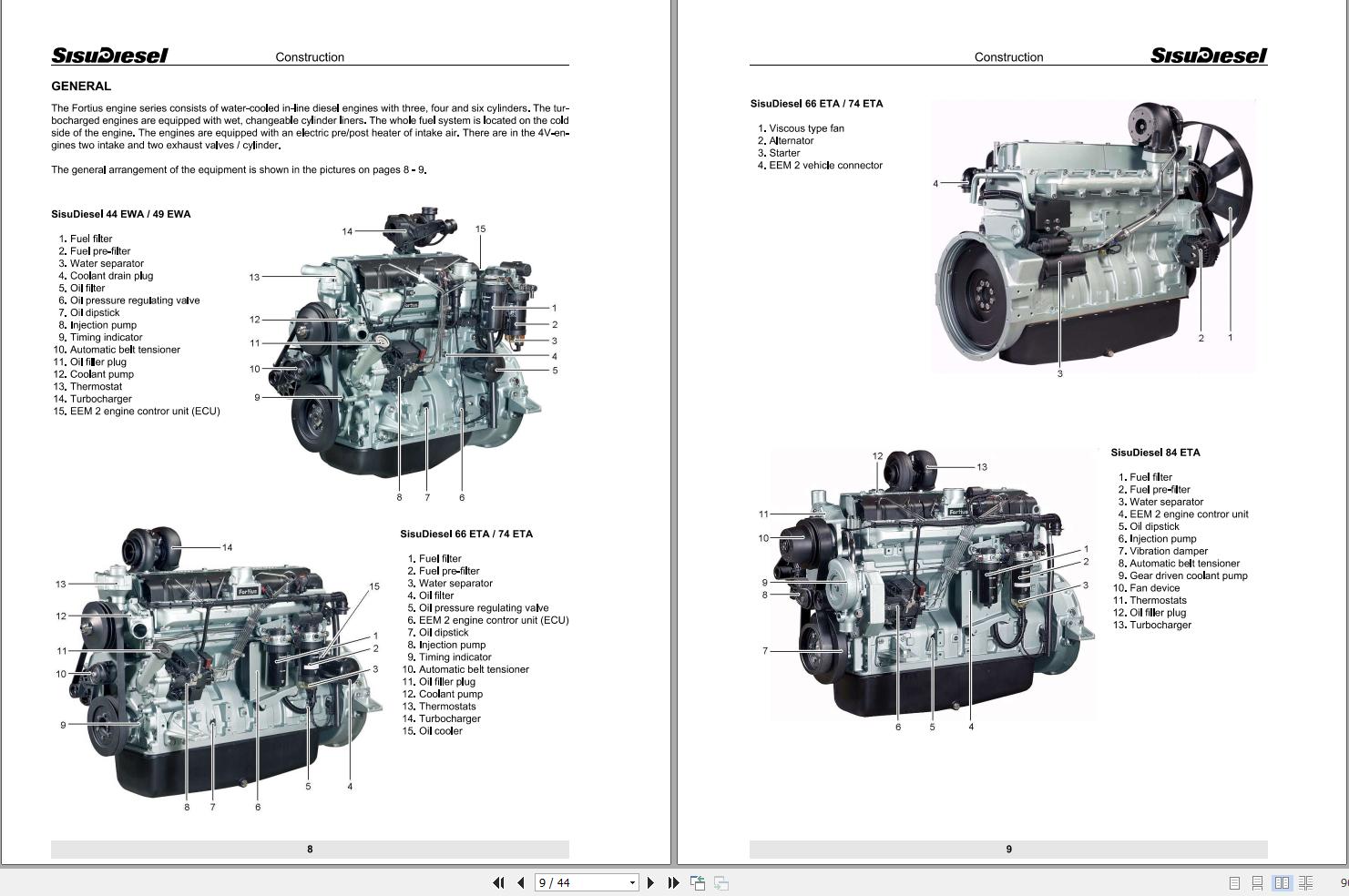Click the engine picture with the viscous fan
The image size is (1349, 896).
(x=1093, y=237)
